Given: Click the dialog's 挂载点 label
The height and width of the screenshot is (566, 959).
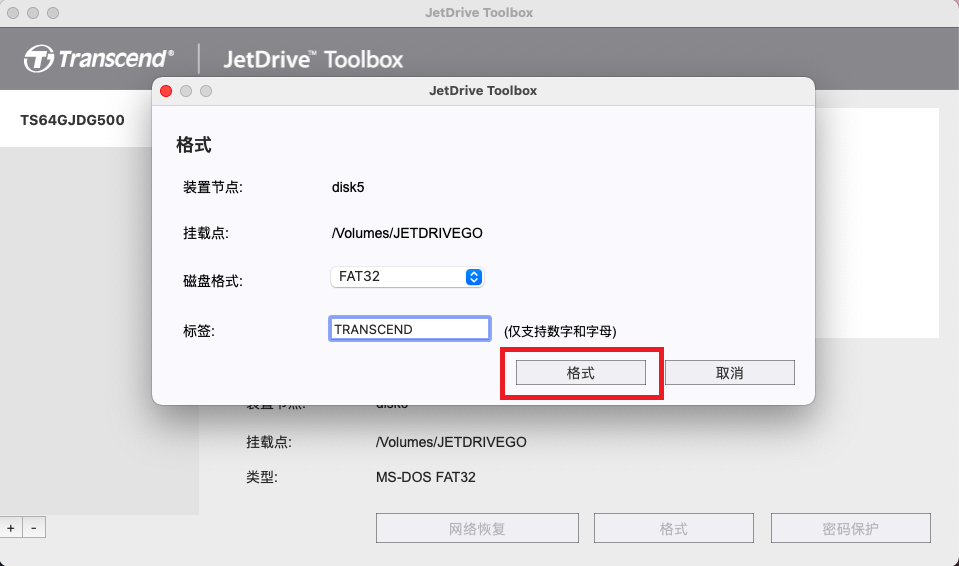Looking at the screenshot, I should coord(206,233).
